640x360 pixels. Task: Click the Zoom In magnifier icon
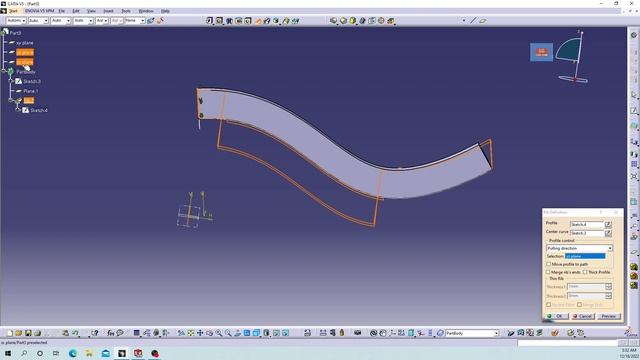(219, 333)
